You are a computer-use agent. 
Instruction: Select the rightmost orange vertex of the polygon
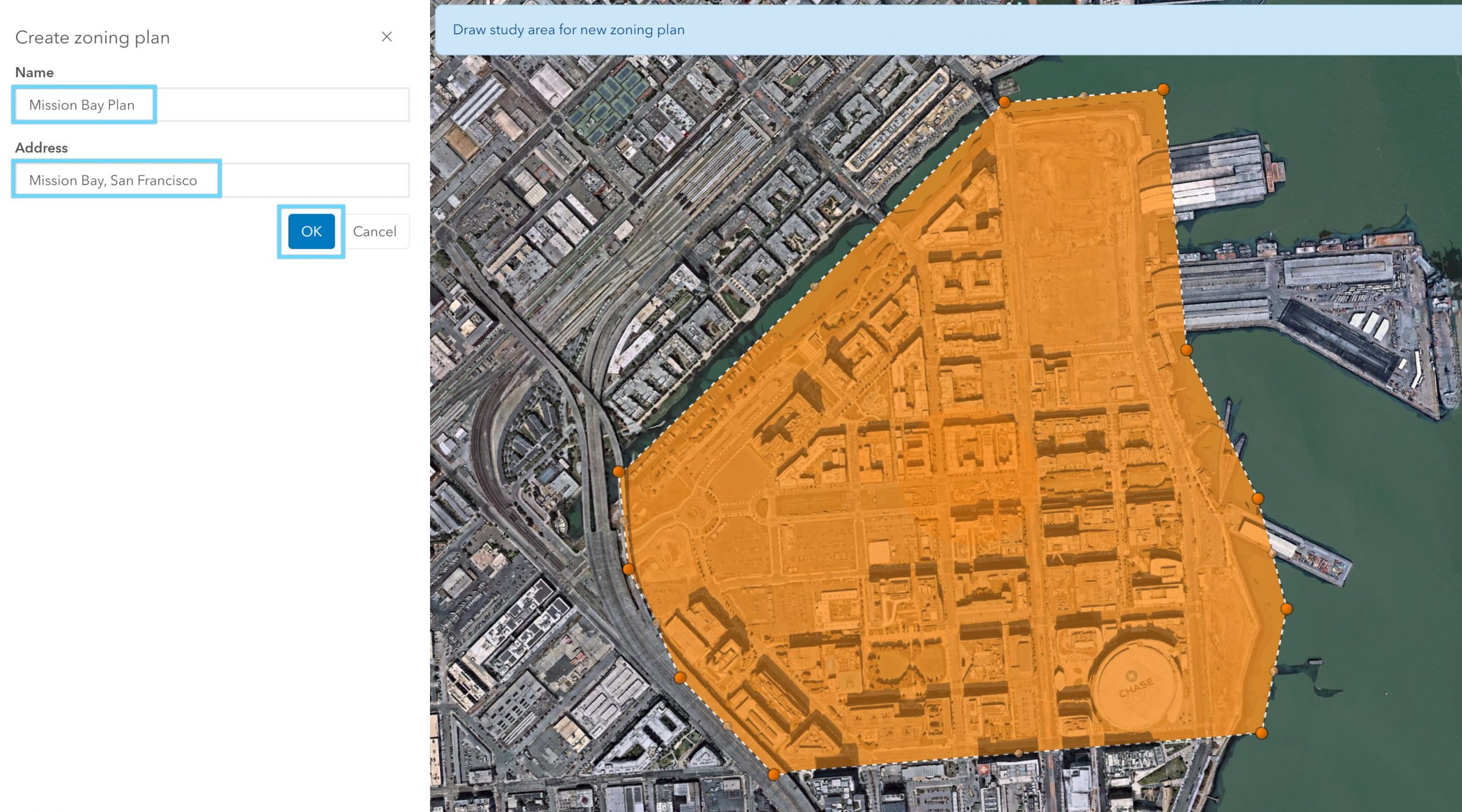pyautogui.click(x=1286, y=609)
